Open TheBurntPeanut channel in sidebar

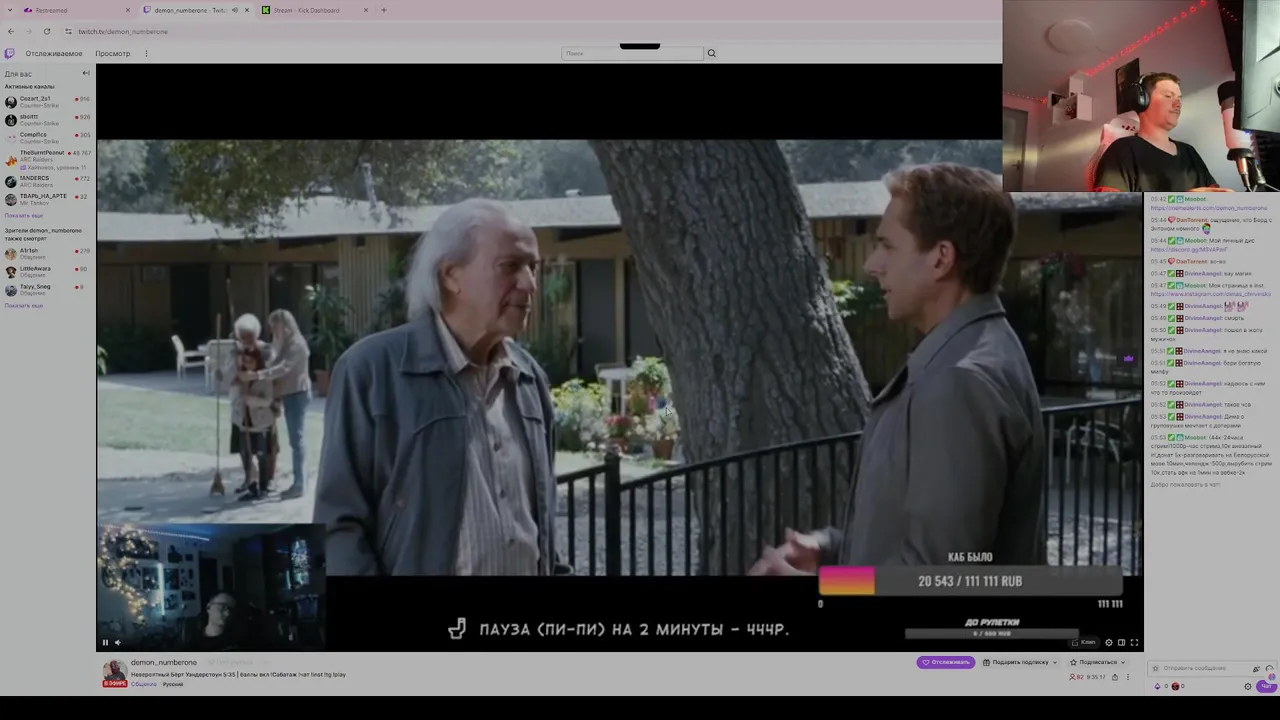tap(47, 158)
